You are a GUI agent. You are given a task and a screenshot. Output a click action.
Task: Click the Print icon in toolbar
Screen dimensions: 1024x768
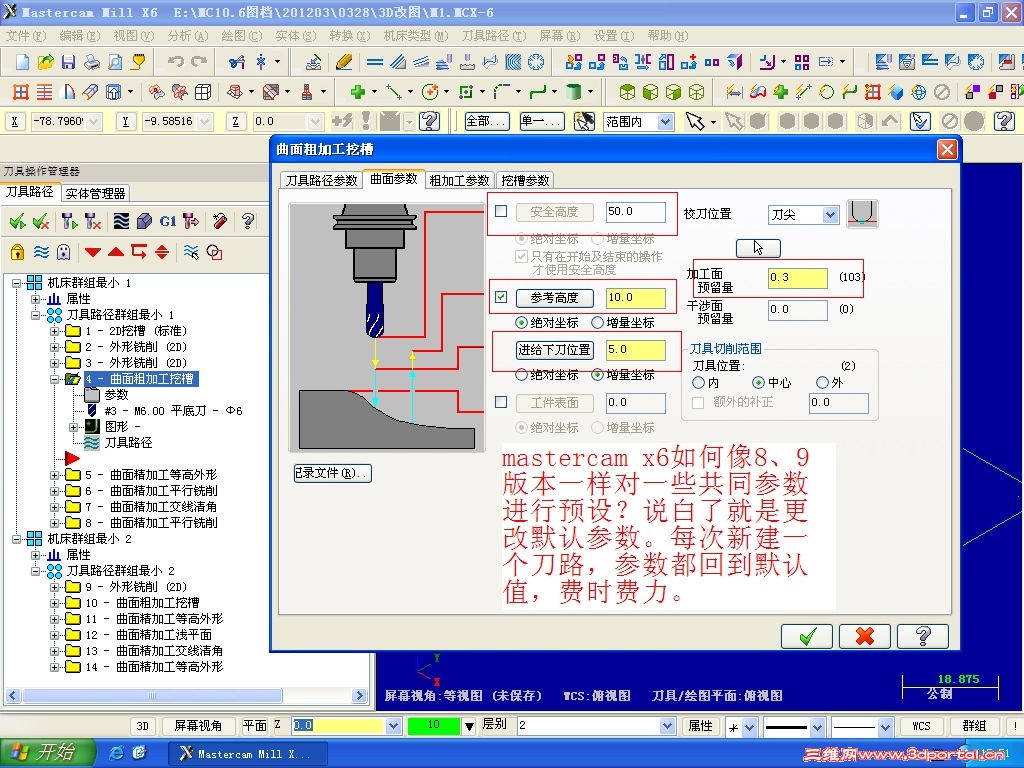91,62
